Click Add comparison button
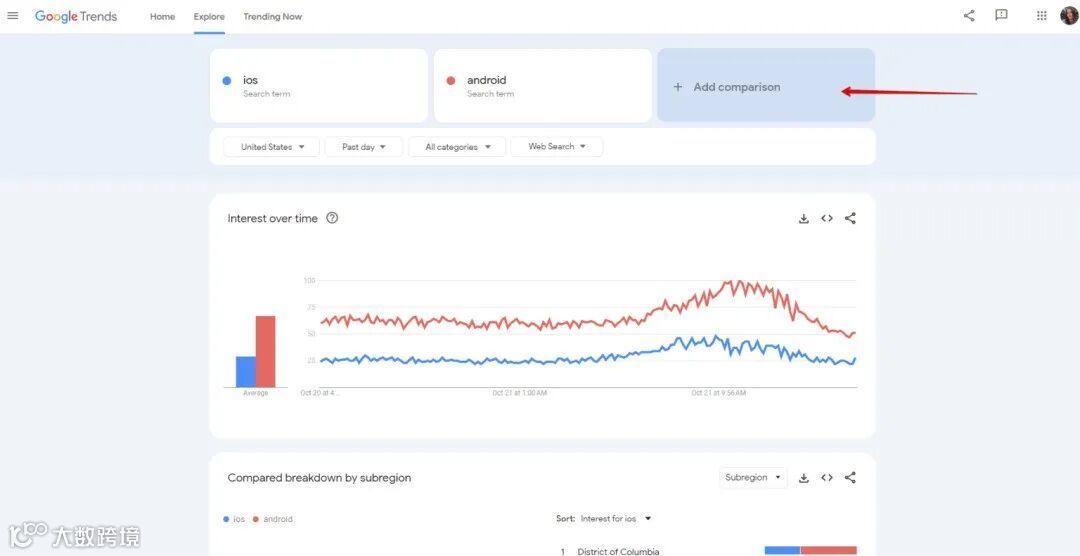1080x556 pixels. (x=766, y=85)
